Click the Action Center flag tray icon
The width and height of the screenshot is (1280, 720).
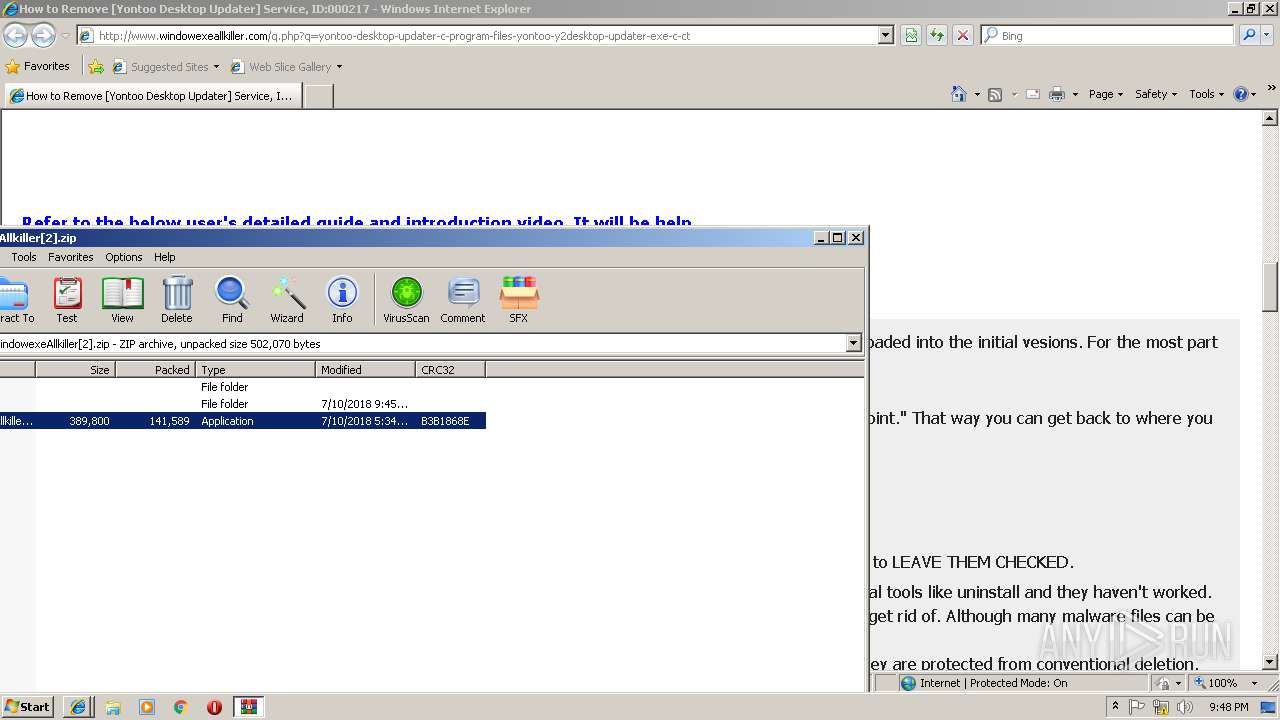tap(1138, 707)
